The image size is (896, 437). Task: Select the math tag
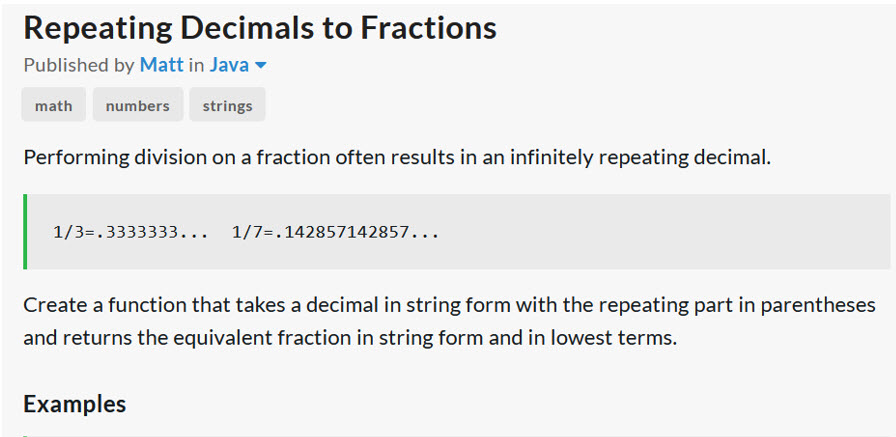[x=54, y=106]
